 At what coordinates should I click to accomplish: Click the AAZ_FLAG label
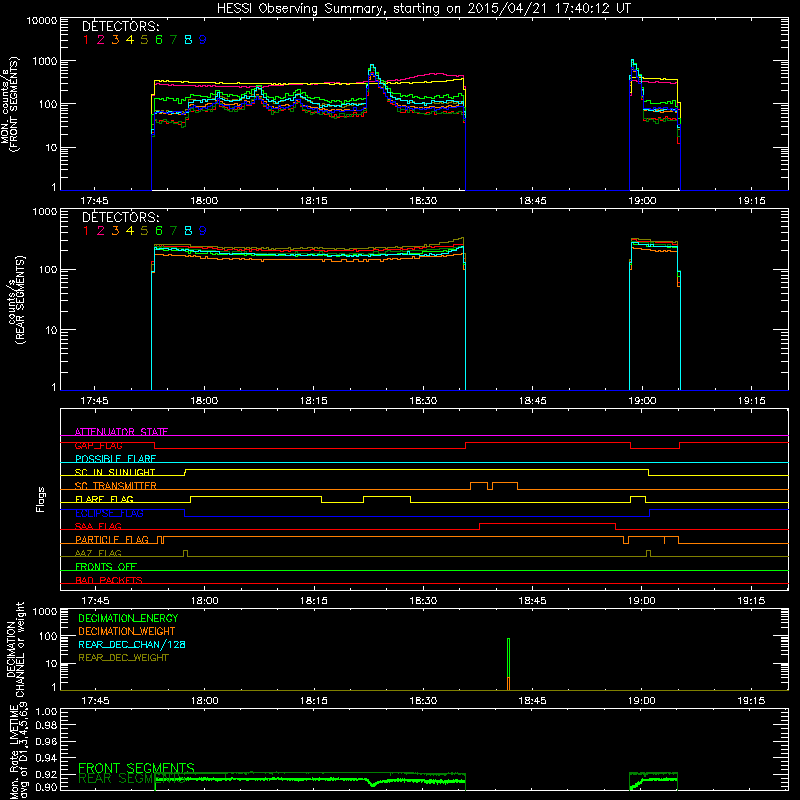tap(98, 554)
